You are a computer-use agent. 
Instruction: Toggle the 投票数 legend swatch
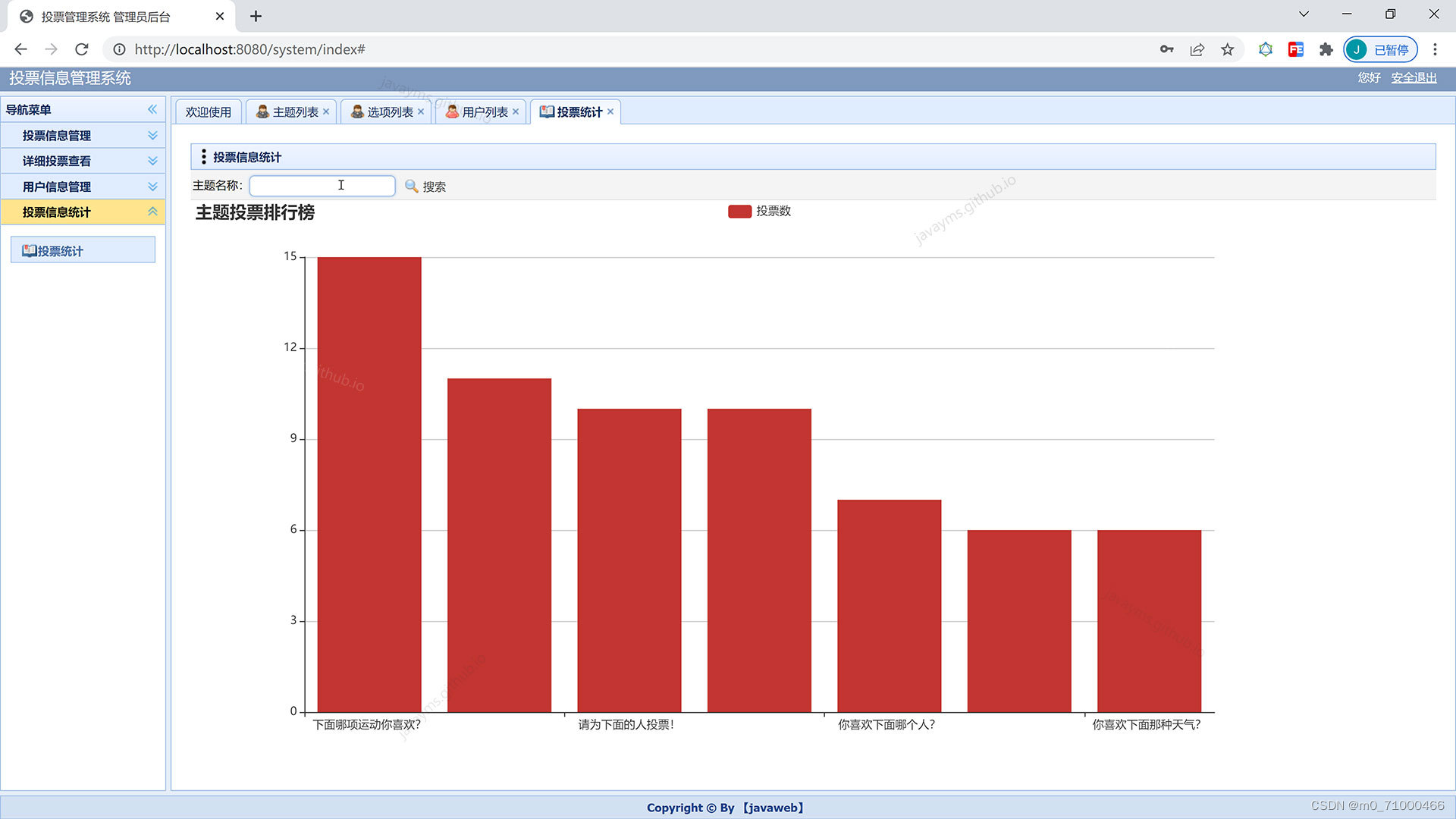pyautogui.click(x=739, y=212)
